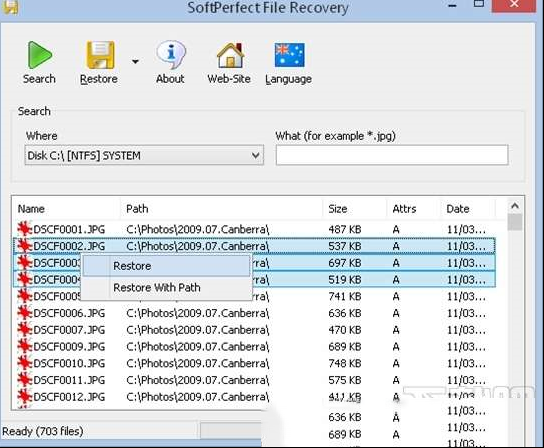Click the file icon of DSCF0010.JPG
The image size is (544, 448).
[25, 363]
